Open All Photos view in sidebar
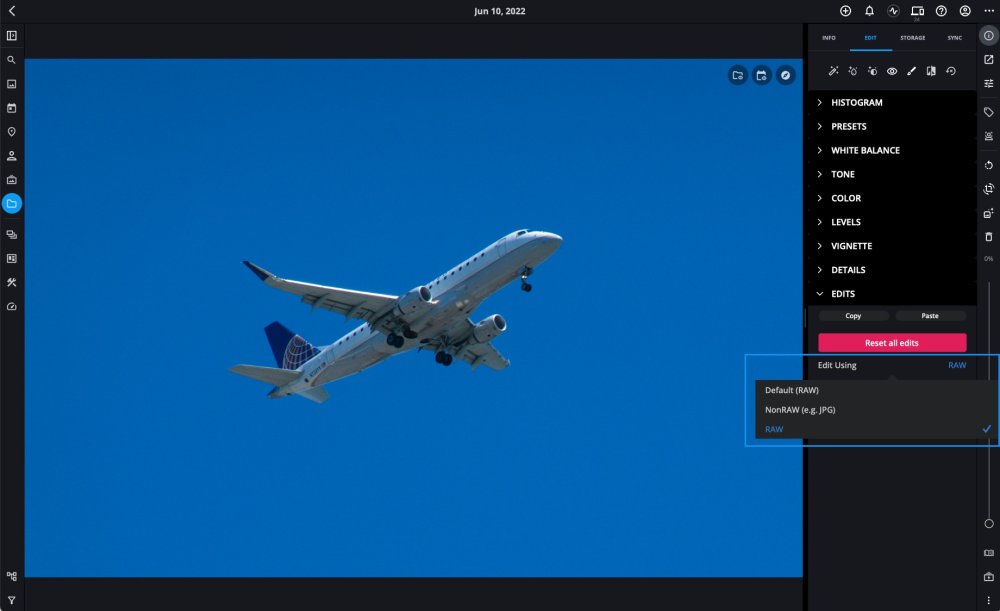 (x=11, y=84)
